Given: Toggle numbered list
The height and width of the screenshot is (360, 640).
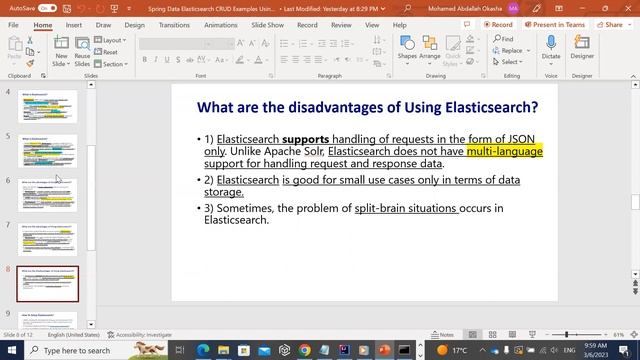Looking at the screenshot, I should (303, 43).
